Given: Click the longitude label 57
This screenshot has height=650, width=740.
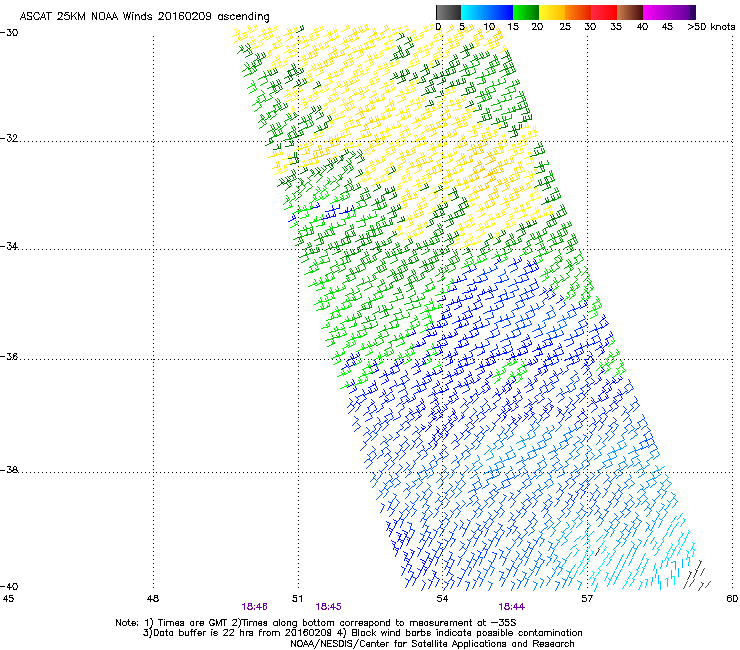Looking at the screenshot, I should click(587, 599).
